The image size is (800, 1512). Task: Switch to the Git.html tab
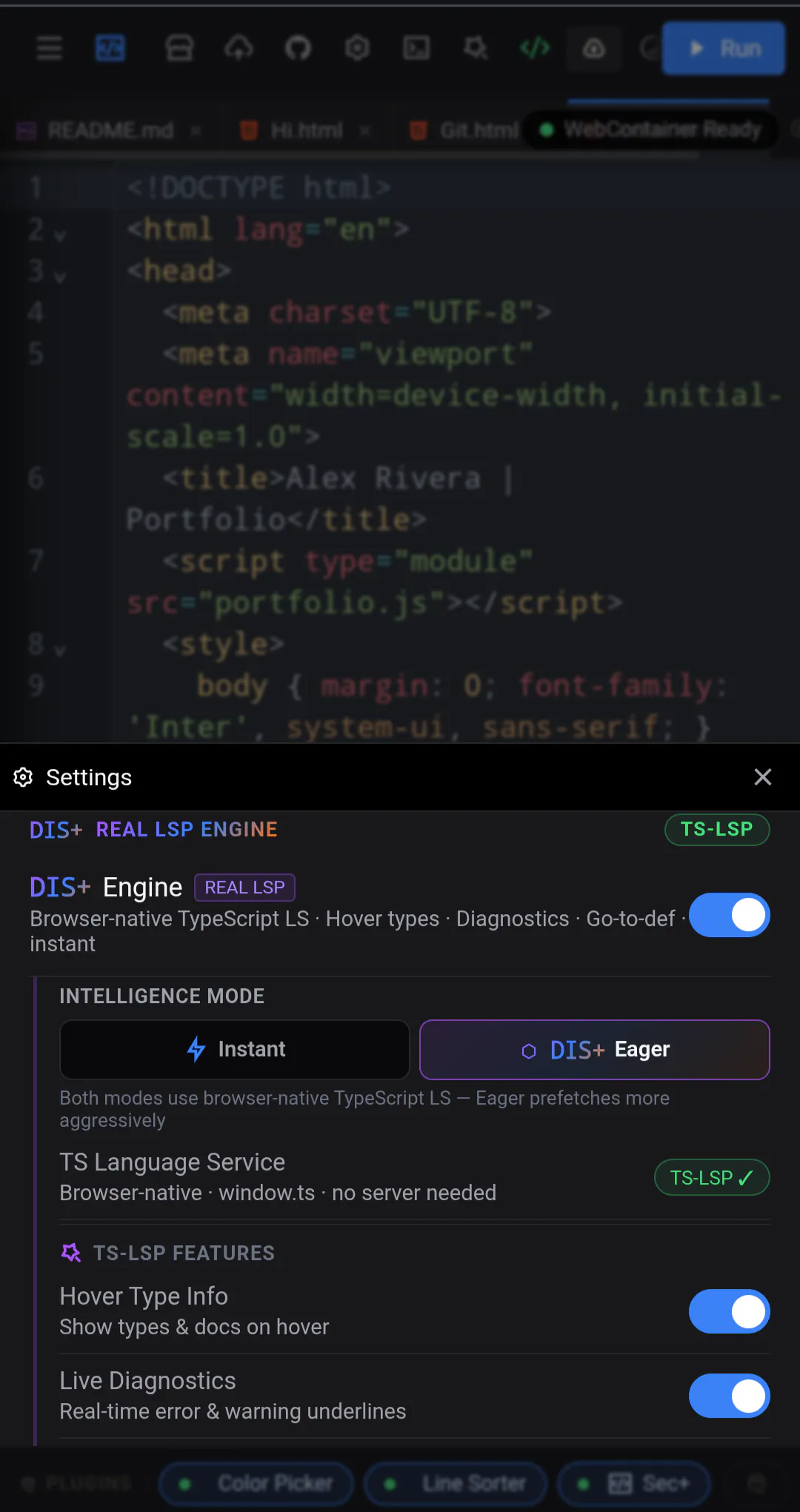click(x=479, y=131)
